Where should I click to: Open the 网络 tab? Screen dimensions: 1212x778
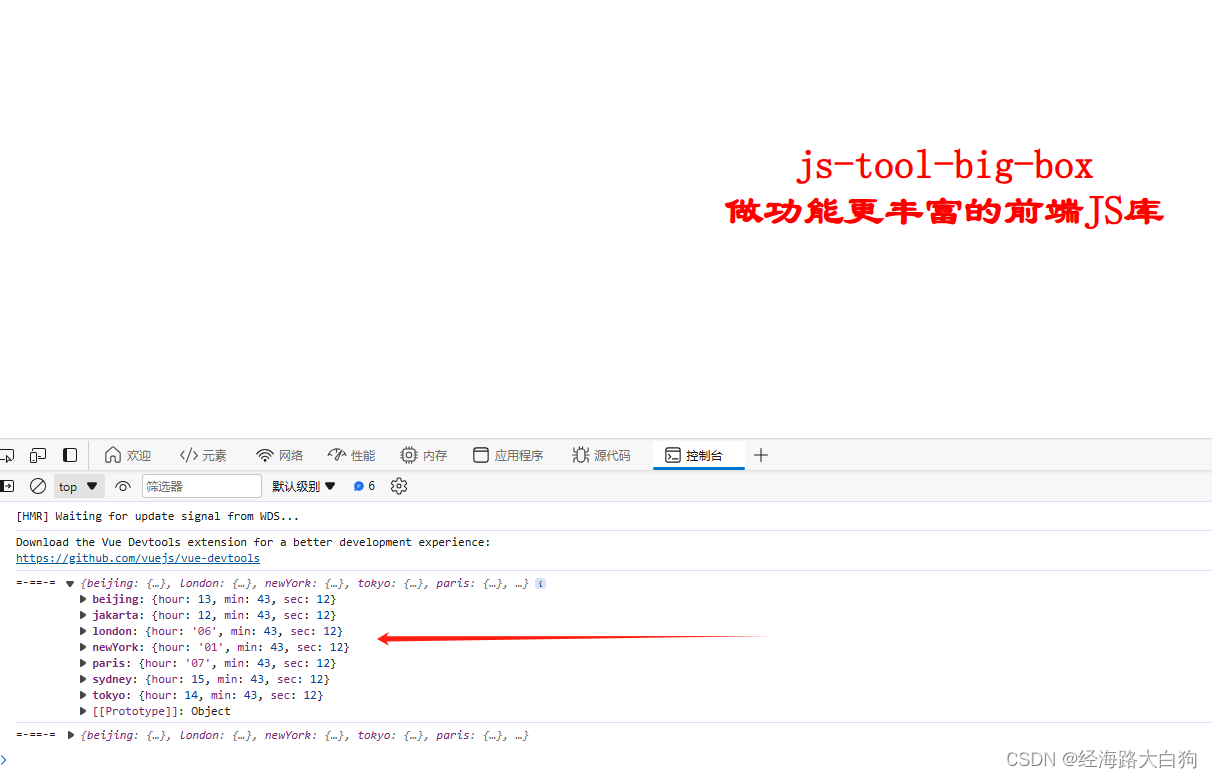[x=280, y=455]
